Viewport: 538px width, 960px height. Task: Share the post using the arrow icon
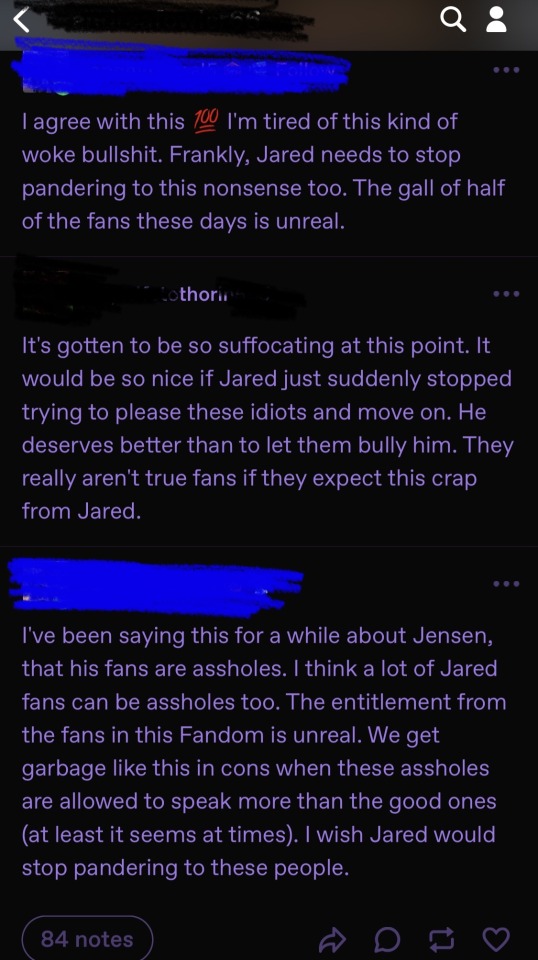[x=333, y=939]
